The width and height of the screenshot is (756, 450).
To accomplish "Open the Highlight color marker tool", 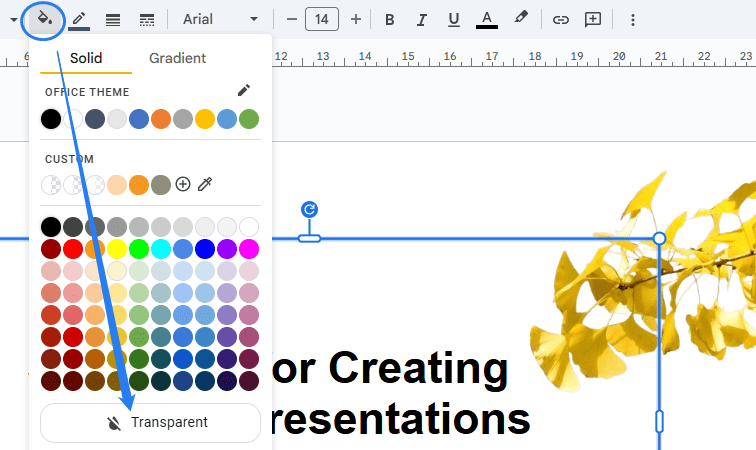I will [x=521, y=18].
